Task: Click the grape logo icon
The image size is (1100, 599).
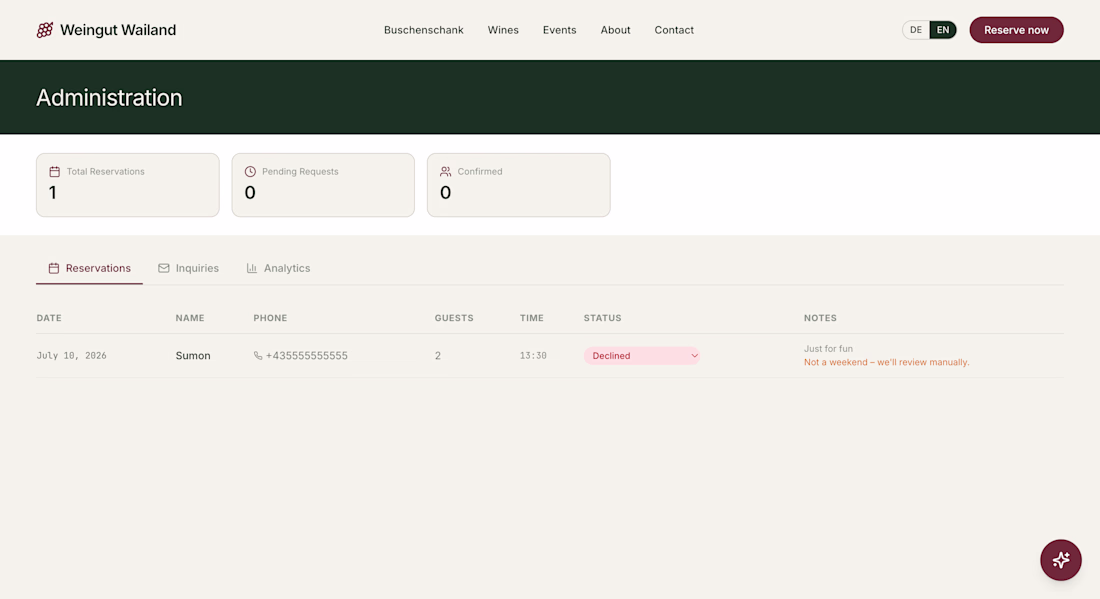Action: 45,29
